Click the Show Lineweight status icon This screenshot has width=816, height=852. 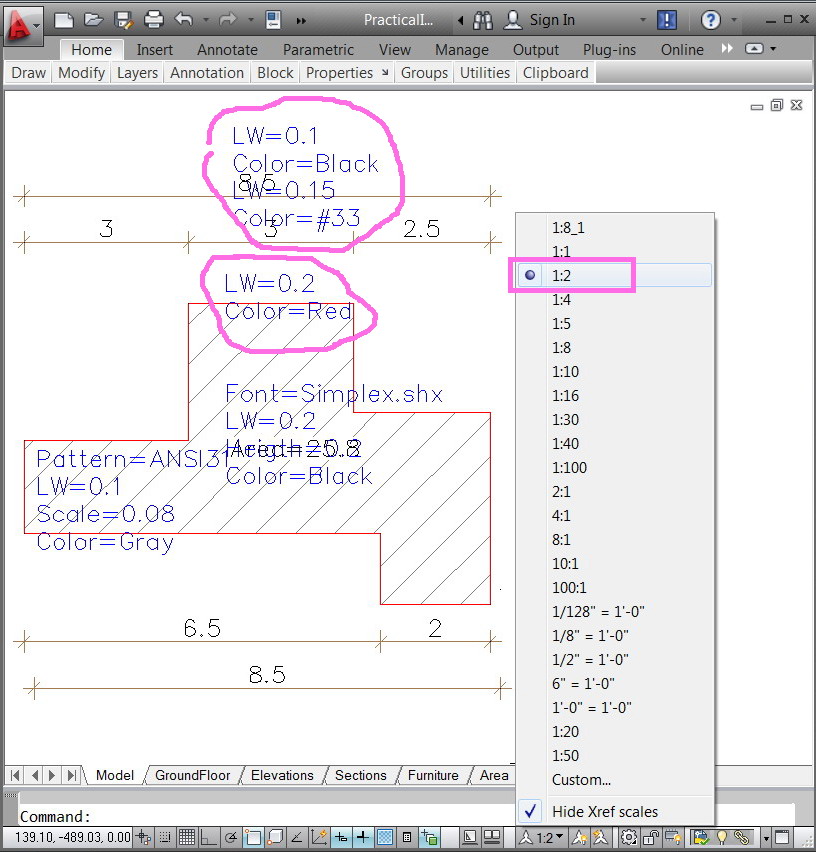(362, 837)
